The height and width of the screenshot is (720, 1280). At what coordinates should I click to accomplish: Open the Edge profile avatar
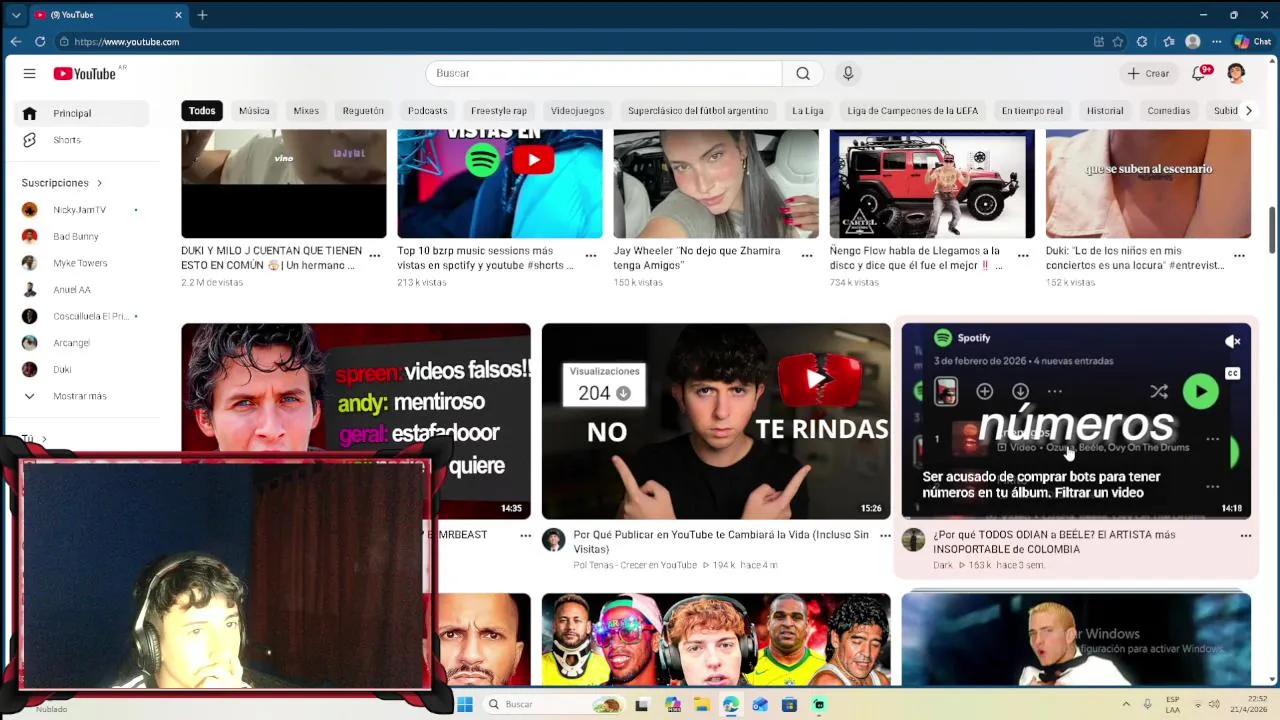(1192, 41)
